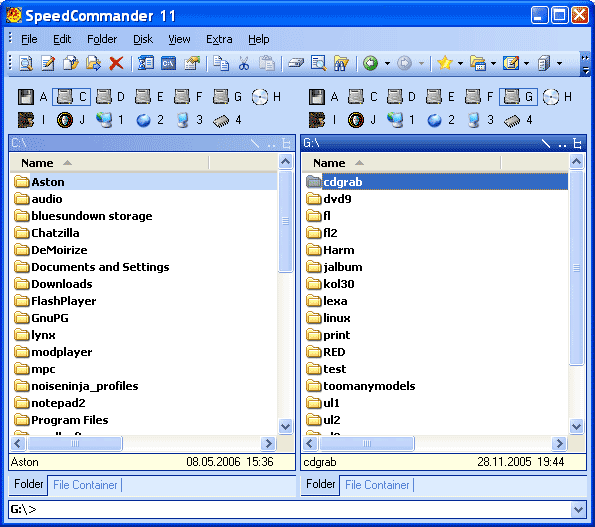Open the File menu
This screenshot has width=595, height=527.
point(29,39)
